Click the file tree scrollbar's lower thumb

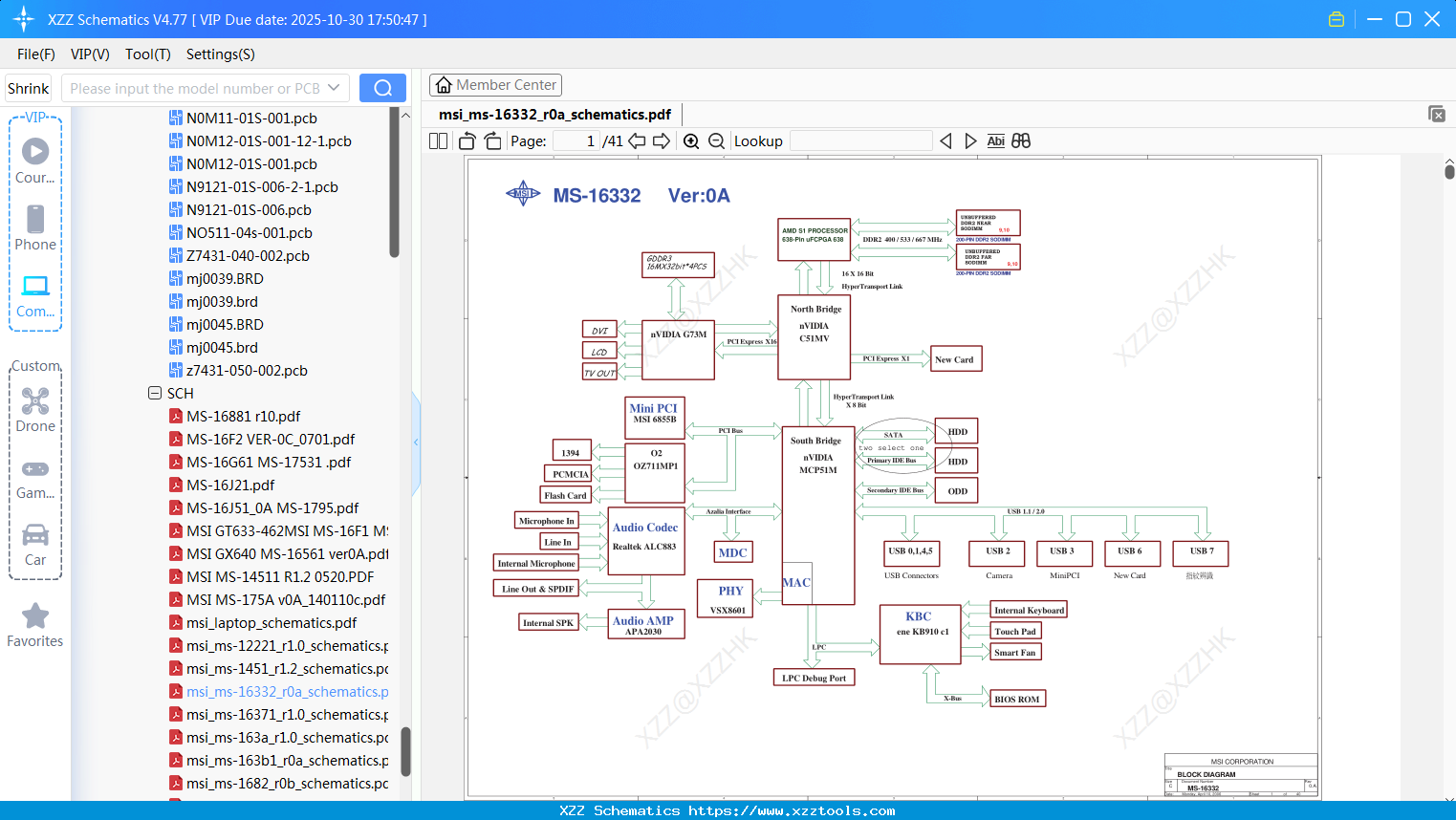pos(405,752)
